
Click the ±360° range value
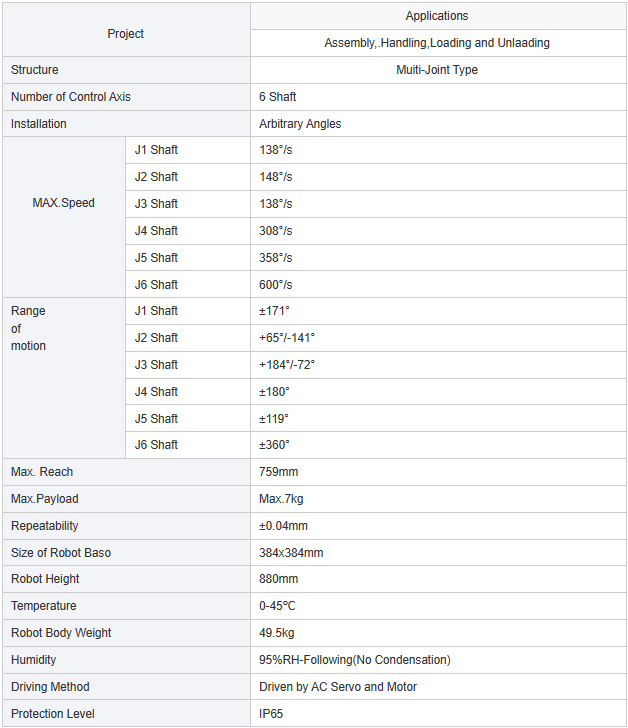point(274,445)
